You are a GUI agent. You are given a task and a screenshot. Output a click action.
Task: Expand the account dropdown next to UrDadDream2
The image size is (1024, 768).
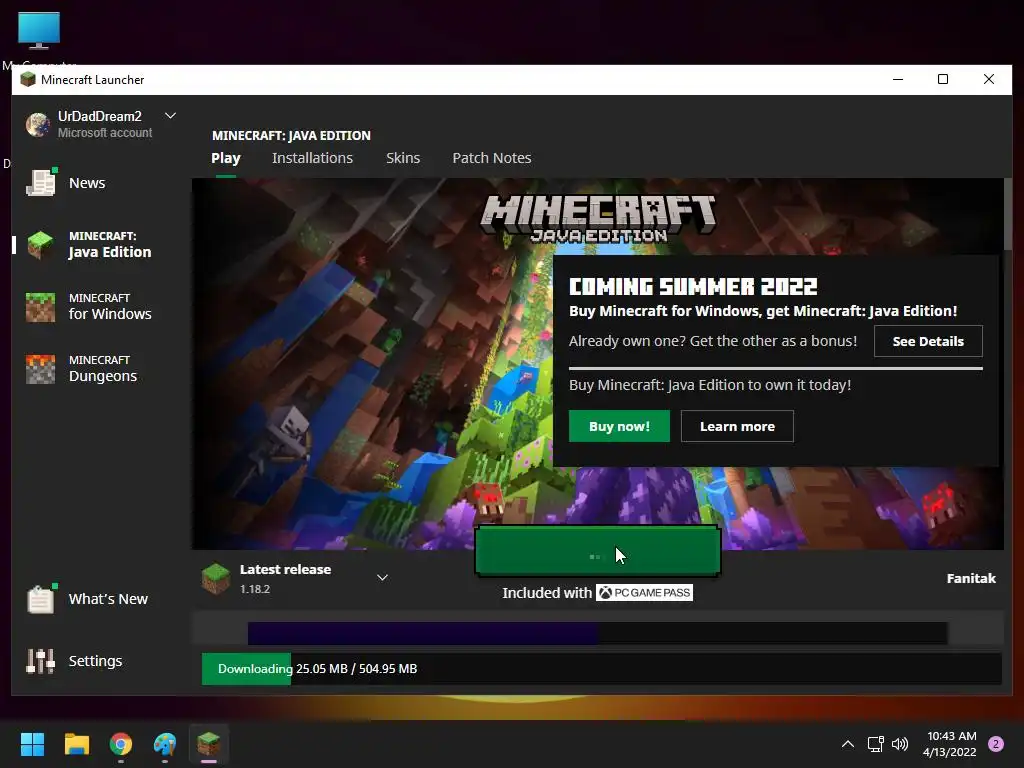[x=170, y=116]
